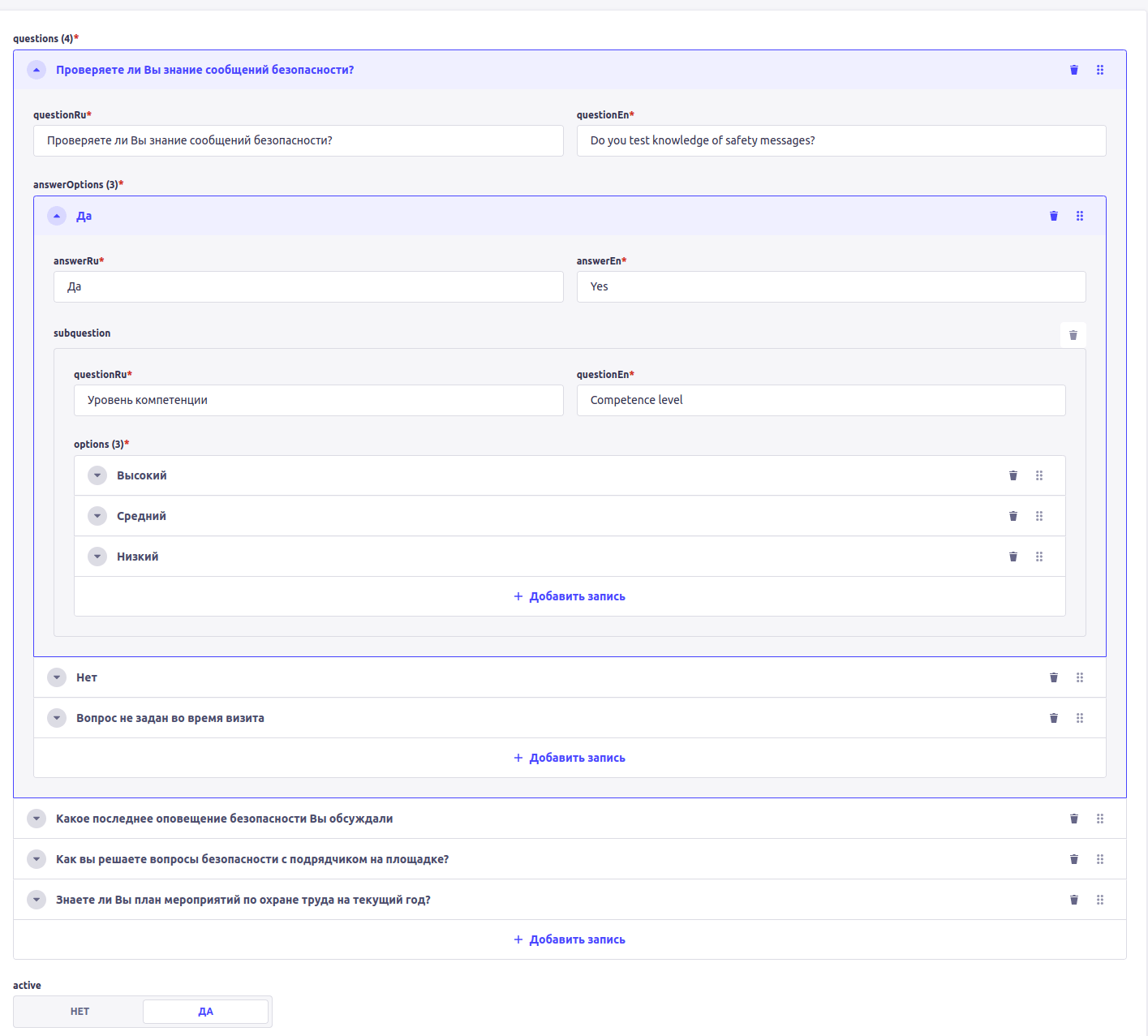Click 'Добавить запись' under subquestion options
Image resolution: width=1148 pixels, height=1036 pixels.
[x=570, y=596]
